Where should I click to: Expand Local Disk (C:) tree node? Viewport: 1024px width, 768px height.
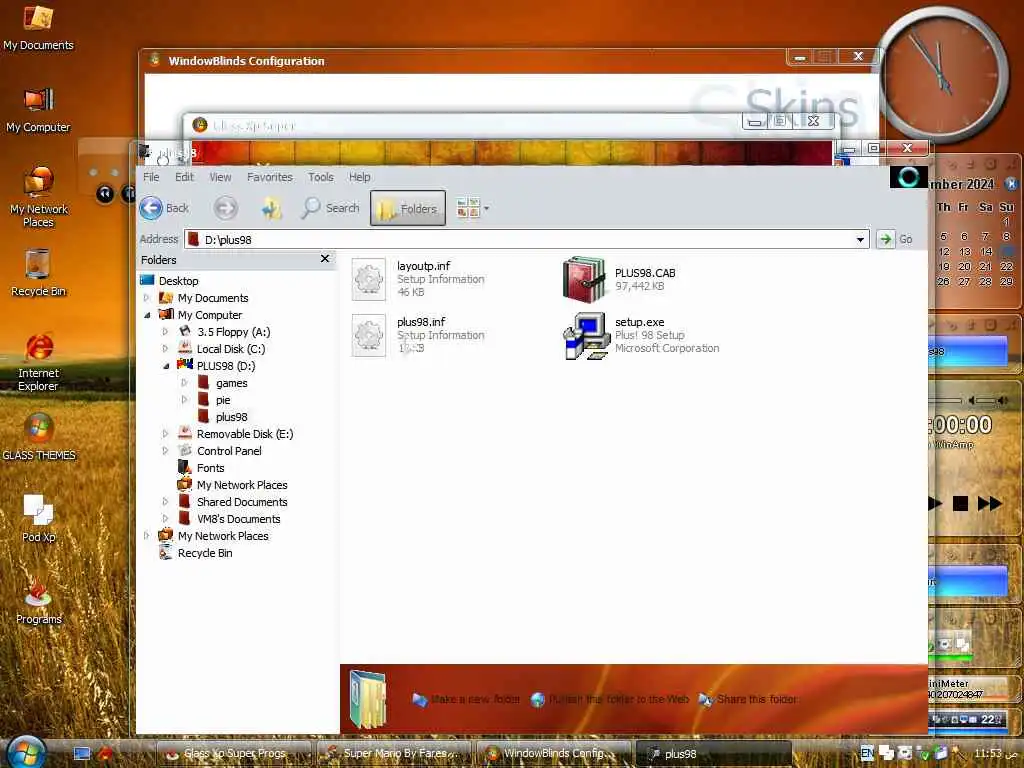(x=165, y=349)
